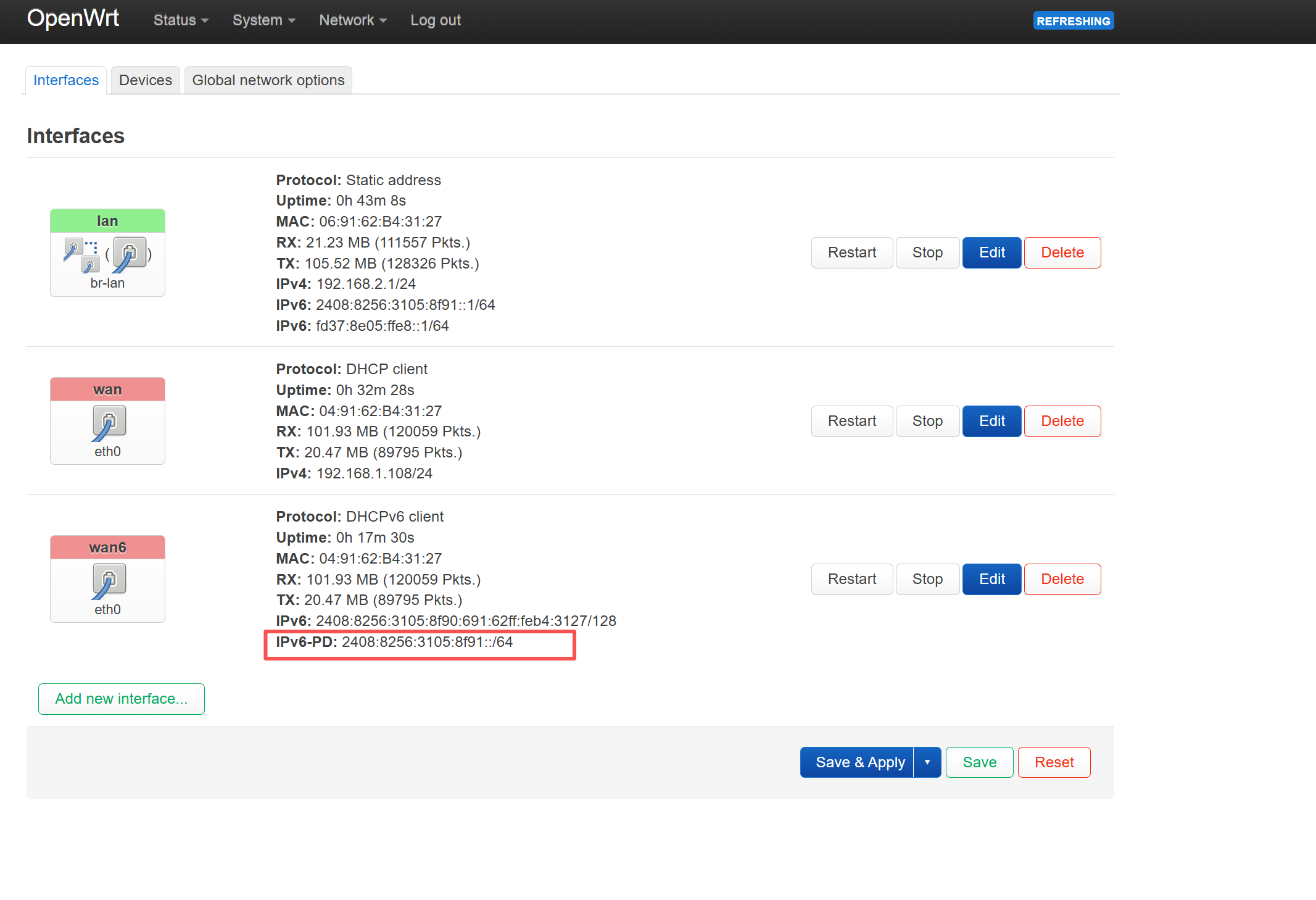Edit the lan interface
This screenshot has height=900, width=1316.
tap(991, 252)
